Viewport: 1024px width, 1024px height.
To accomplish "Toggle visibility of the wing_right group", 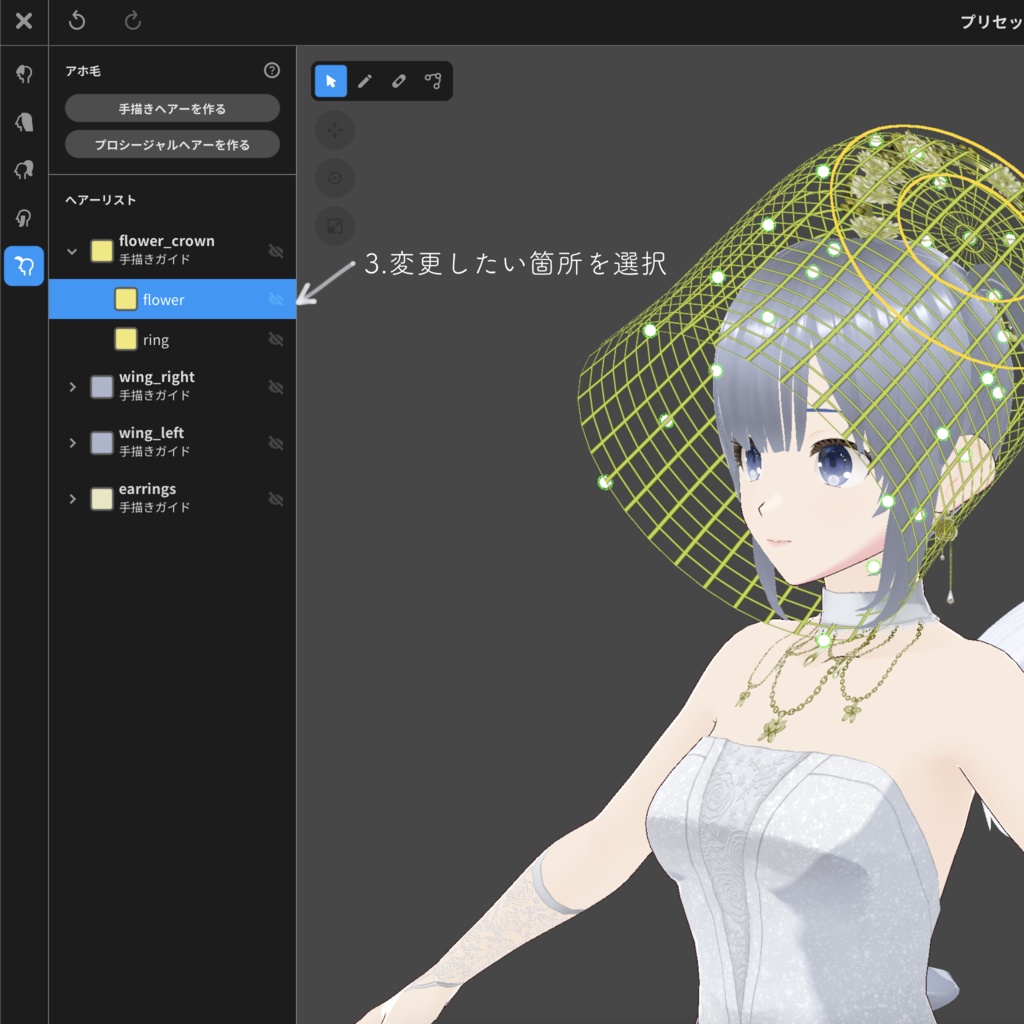I will click(276, 387).
